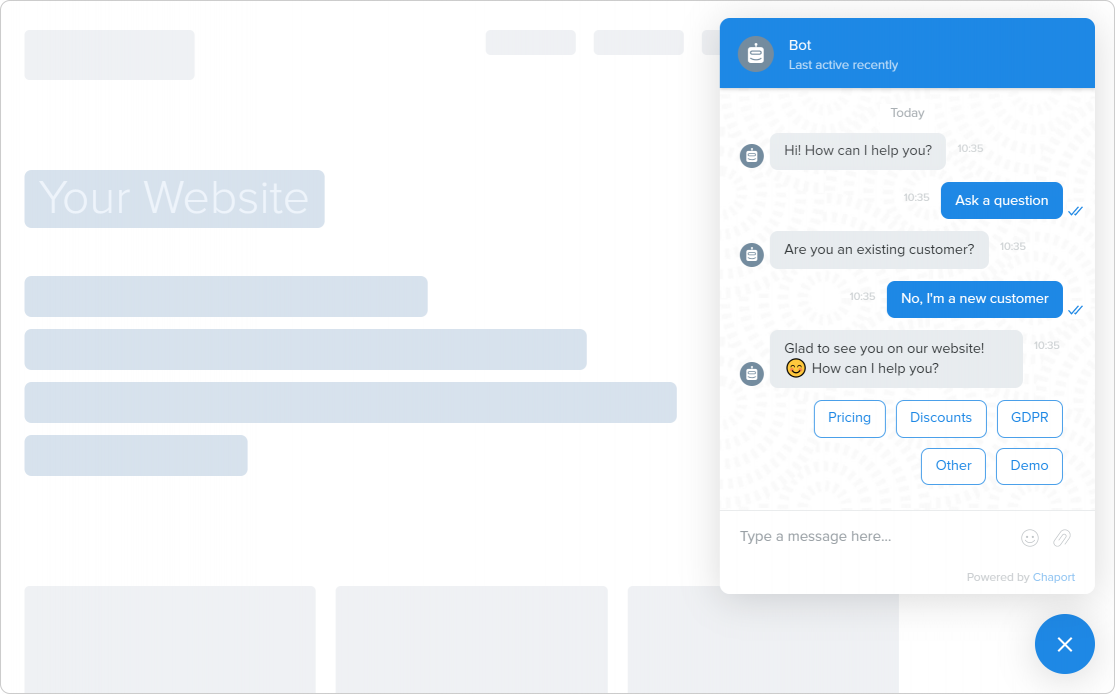The height and width of the screenshot is (694, 1115).
Task: Click the 'Your Website' heading
Action: click(173, 198)
